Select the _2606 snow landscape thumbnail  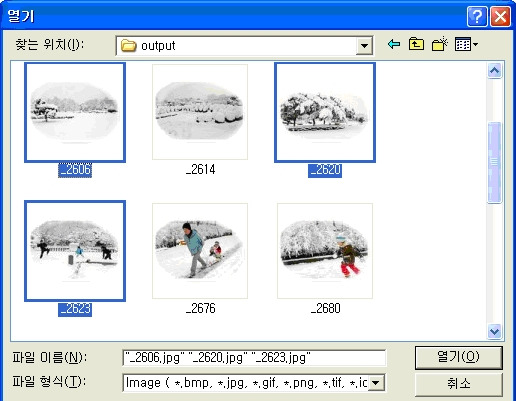75,112
